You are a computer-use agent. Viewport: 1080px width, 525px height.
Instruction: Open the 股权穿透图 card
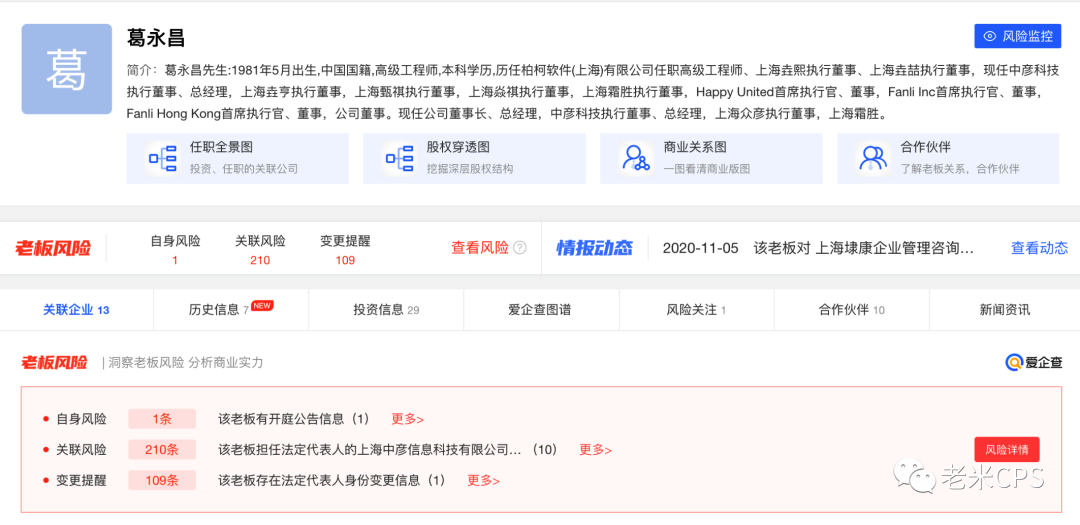(x=475, y=158)
